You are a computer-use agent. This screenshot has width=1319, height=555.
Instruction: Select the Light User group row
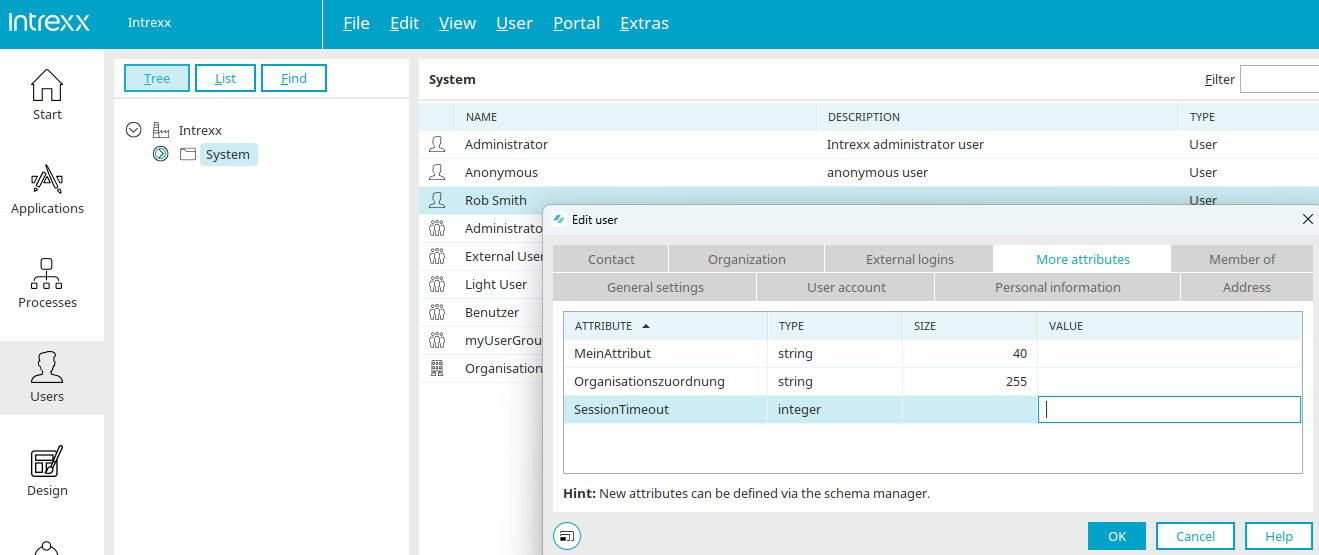482,284
